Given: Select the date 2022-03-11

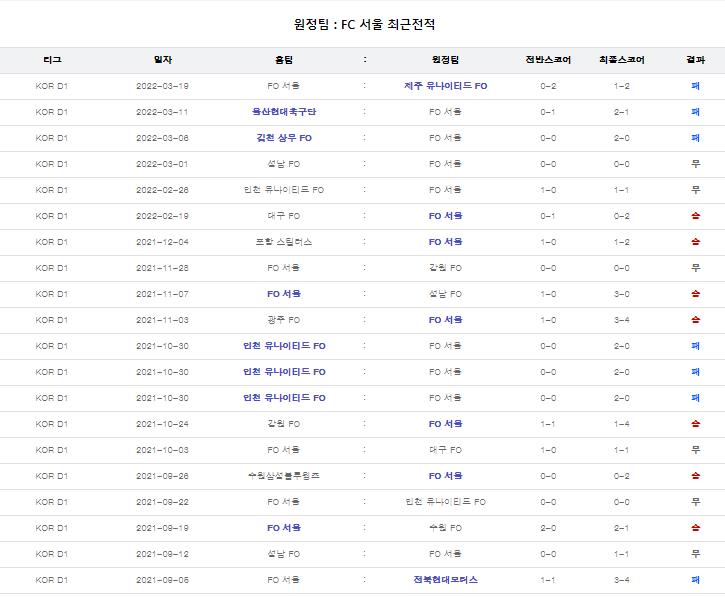Looking at the screenshot, I should [162, 112].
